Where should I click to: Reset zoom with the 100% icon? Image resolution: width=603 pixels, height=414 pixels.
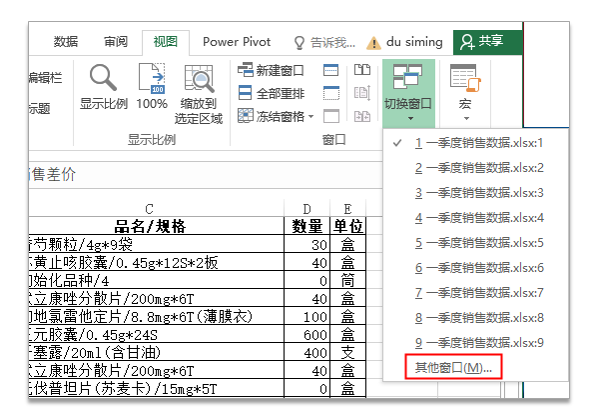[x=152, y=79]
